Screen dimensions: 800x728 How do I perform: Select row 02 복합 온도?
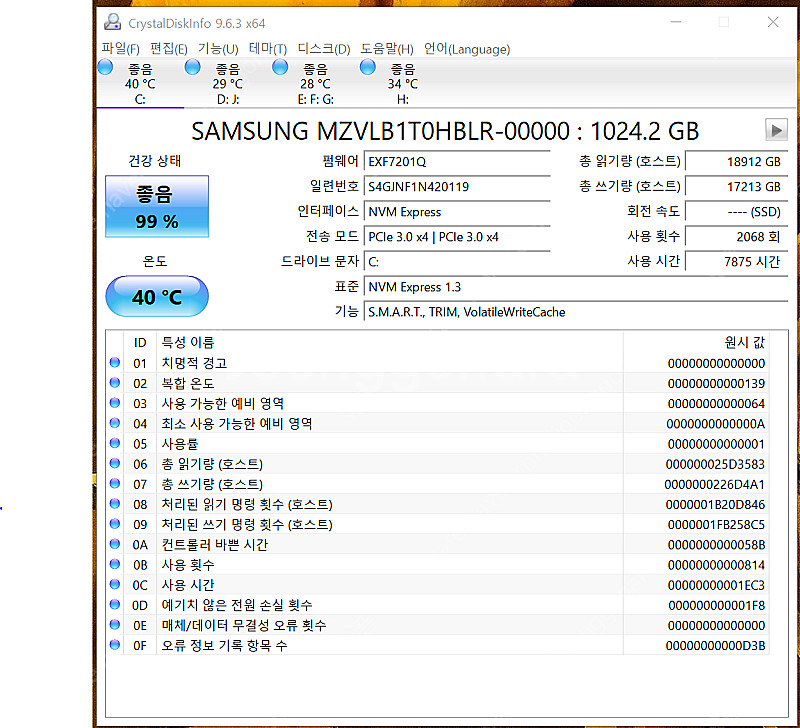click(x=437, y=383)
